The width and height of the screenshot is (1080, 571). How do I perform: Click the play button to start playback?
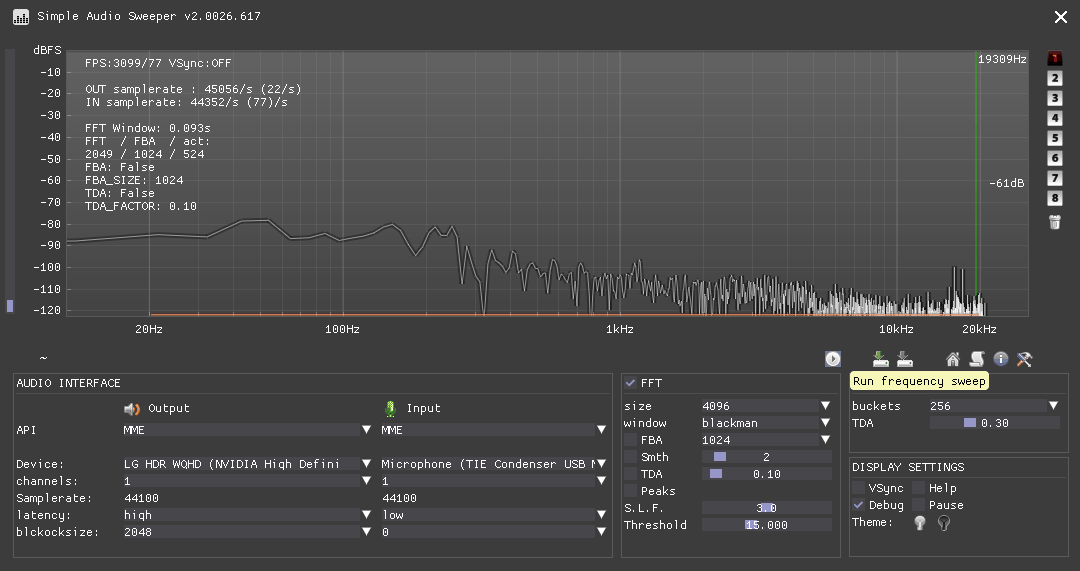pyautogui.click(x=833, y=359)
